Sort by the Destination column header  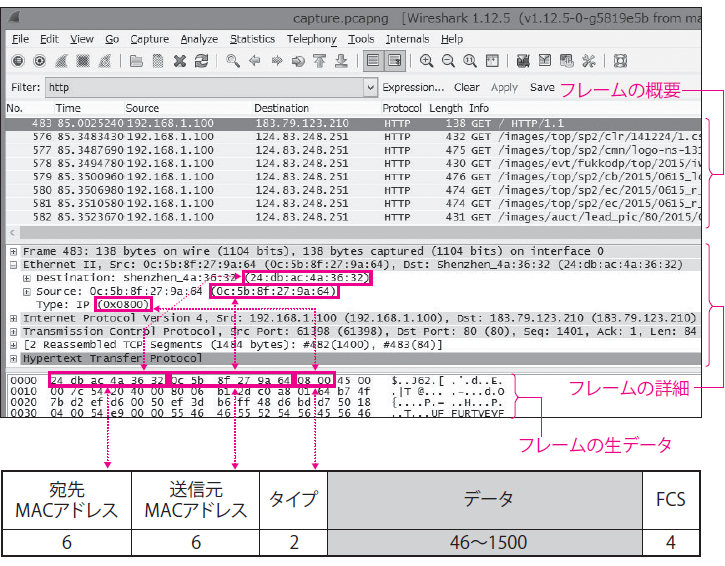(x=281, y=108)
